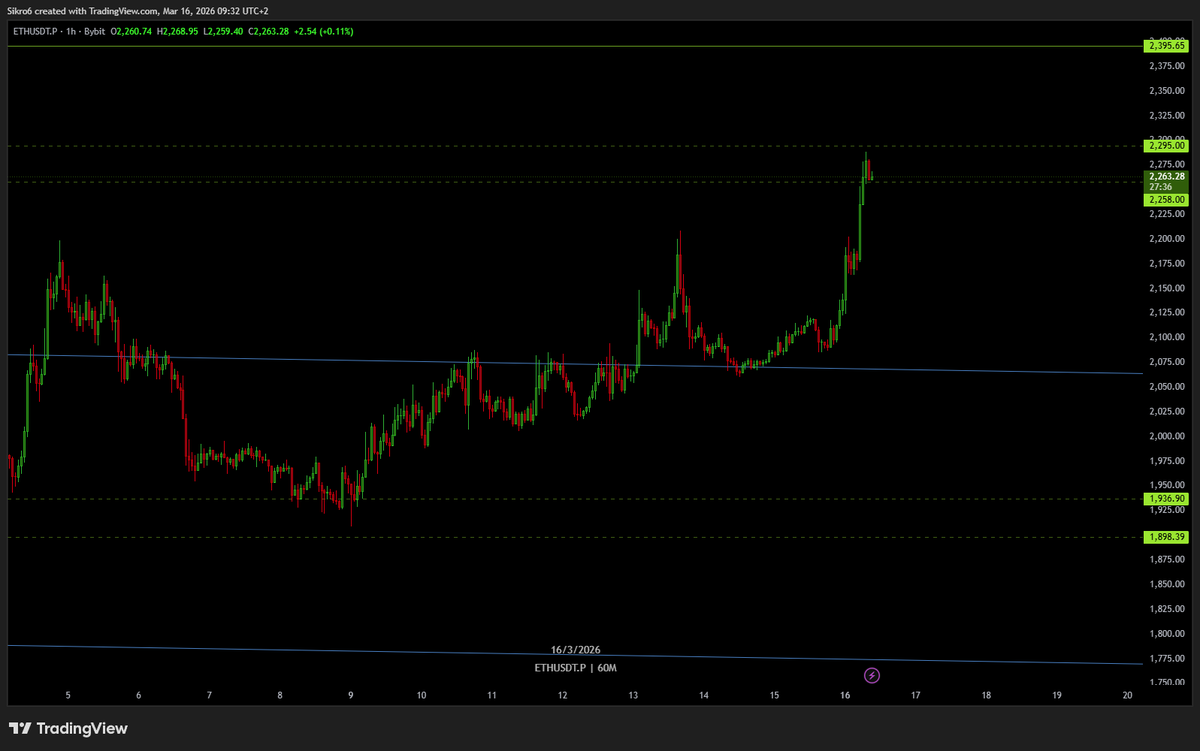The image size is (1200, 751).
Task: Click the 1h interval label in header
Action: [x=73, y=32]
